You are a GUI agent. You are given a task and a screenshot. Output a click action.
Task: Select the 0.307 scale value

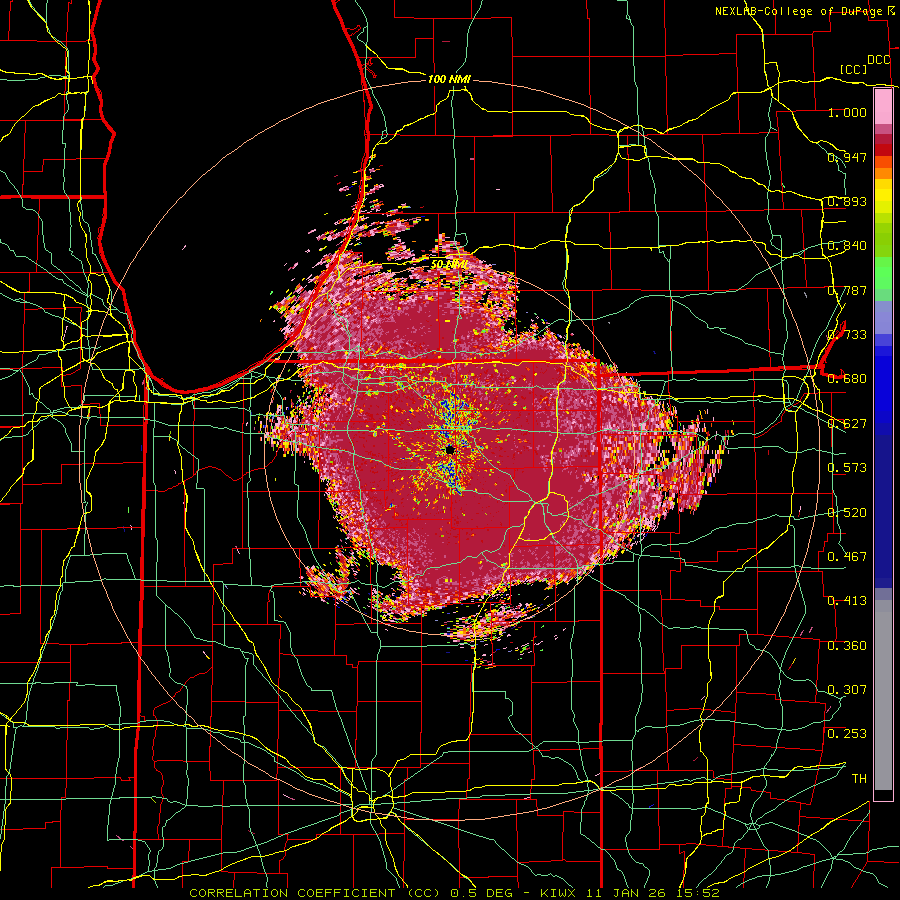847,690
